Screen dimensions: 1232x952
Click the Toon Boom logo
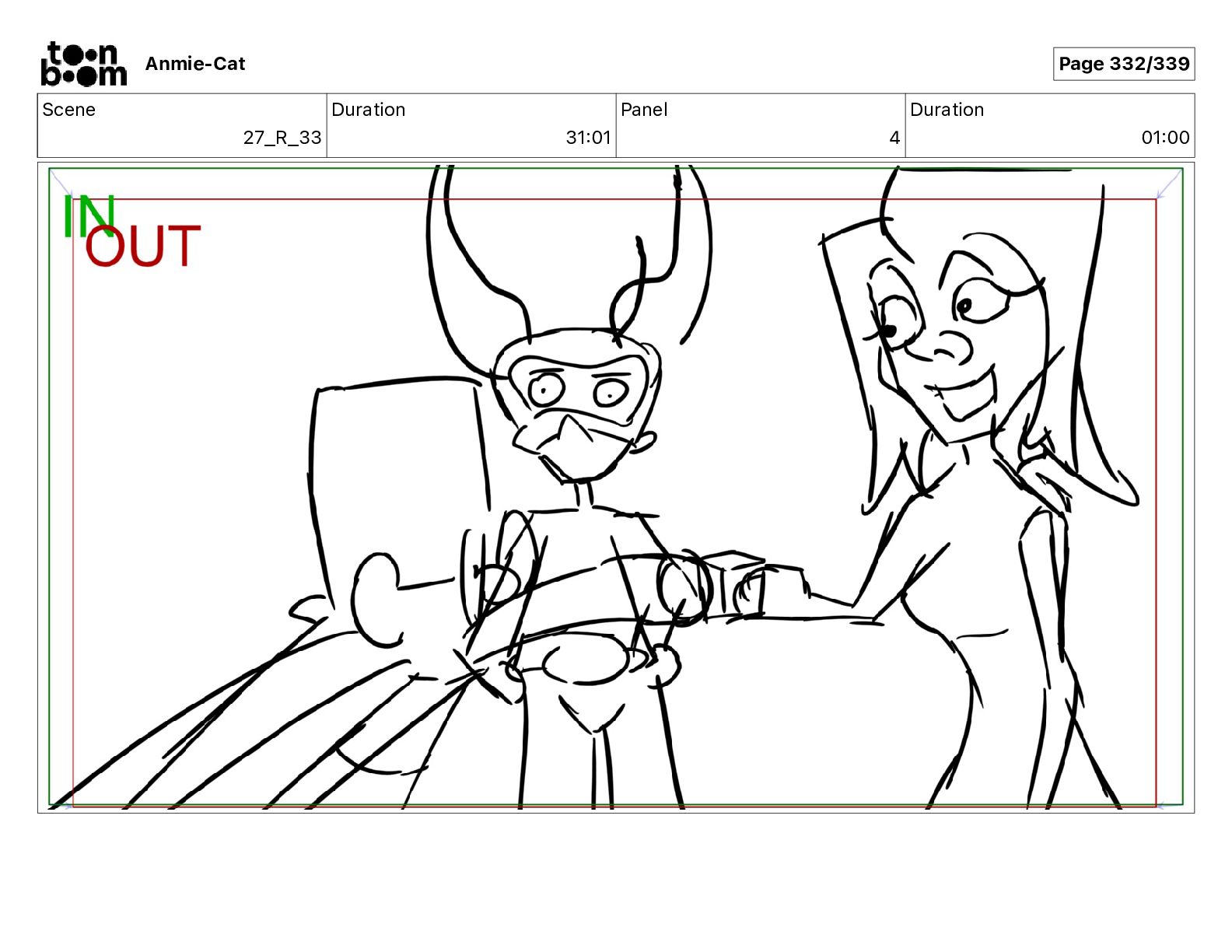click(x=83, y=64)
